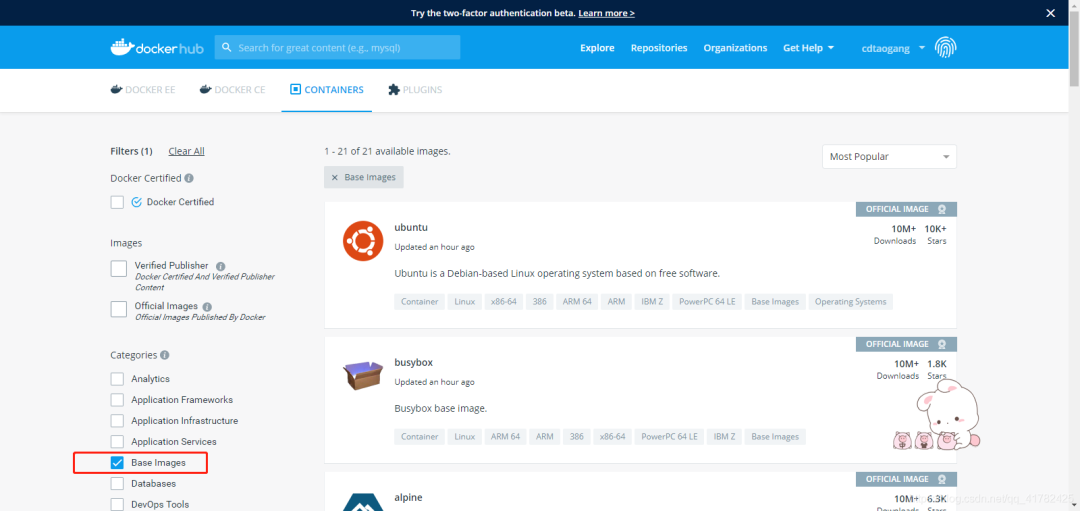Click the alpine logo

[x=363, y=502]
